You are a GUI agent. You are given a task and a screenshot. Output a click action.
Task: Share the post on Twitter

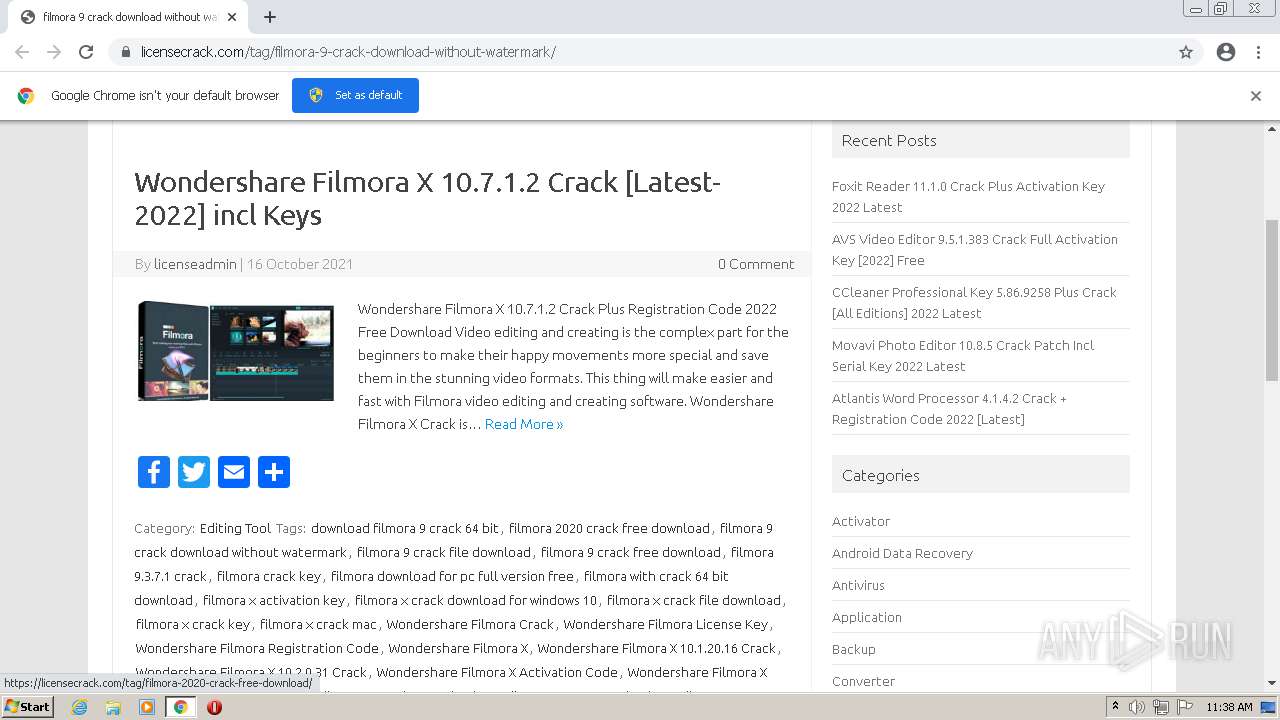[194, 472]
